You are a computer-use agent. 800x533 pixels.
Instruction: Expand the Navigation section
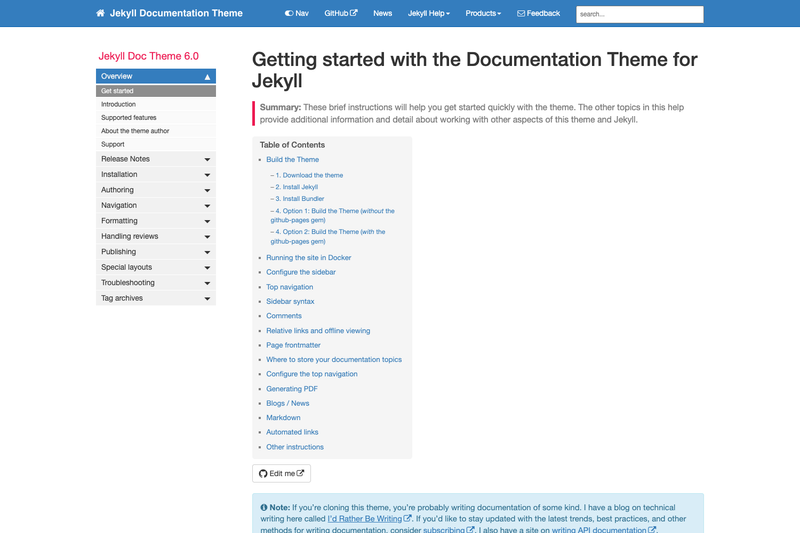[x=156, y=206]
